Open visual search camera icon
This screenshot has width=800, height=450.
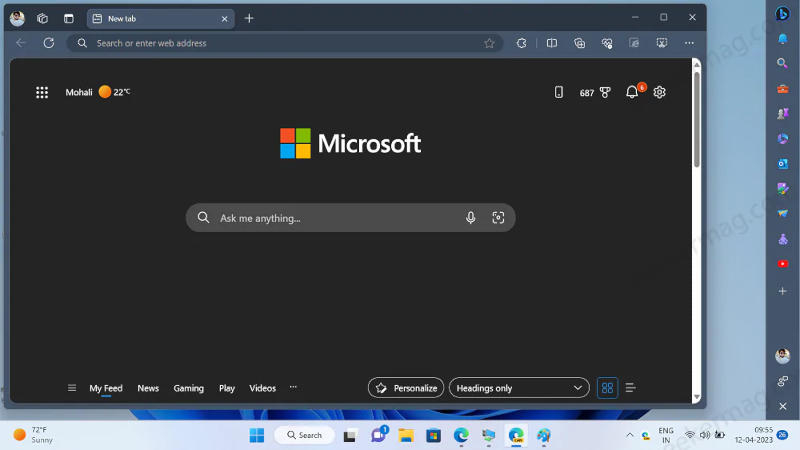(498, 218)
